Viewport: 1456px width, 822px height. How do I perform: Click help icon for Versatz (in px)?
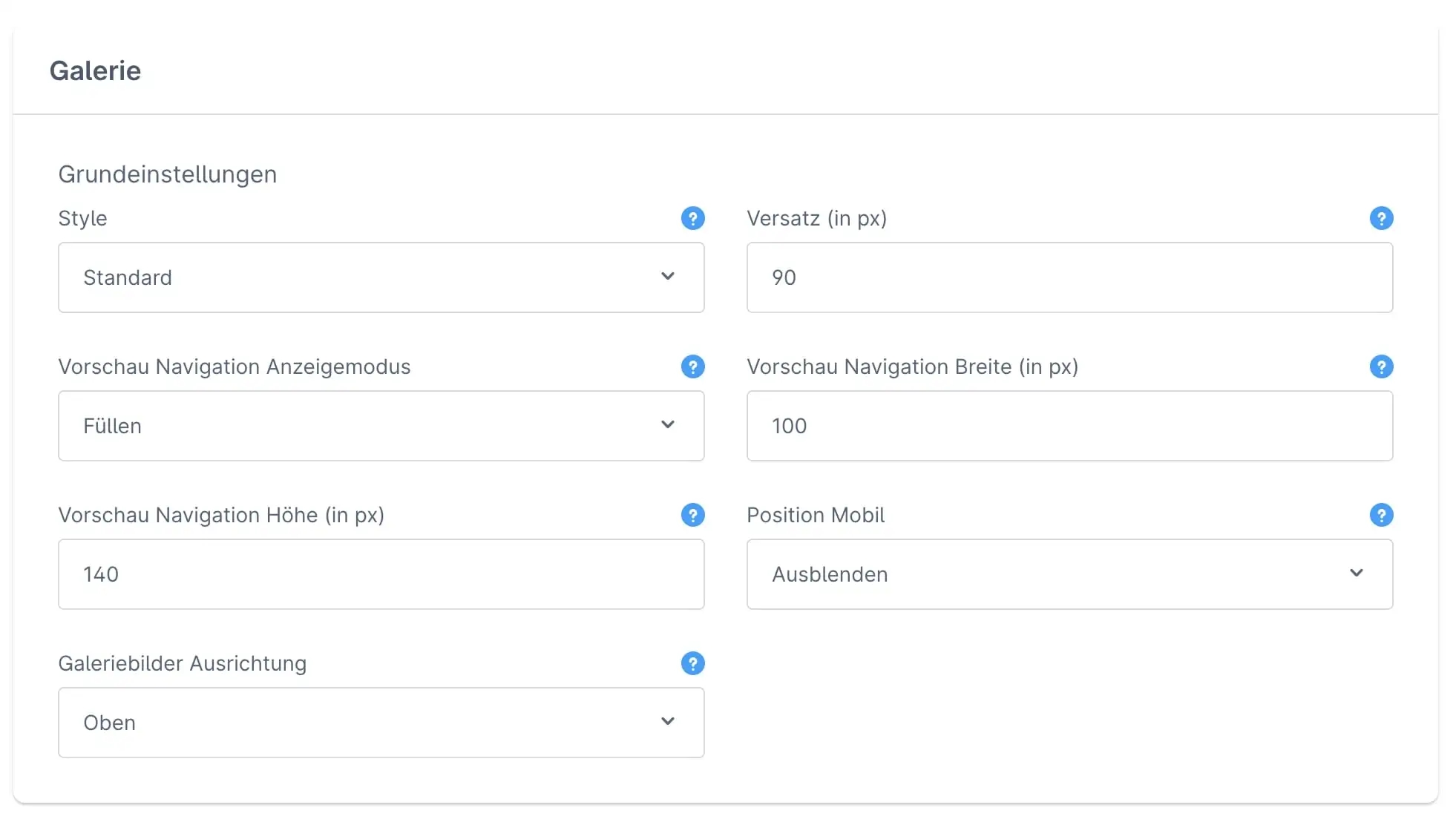tap(1380, 218)
